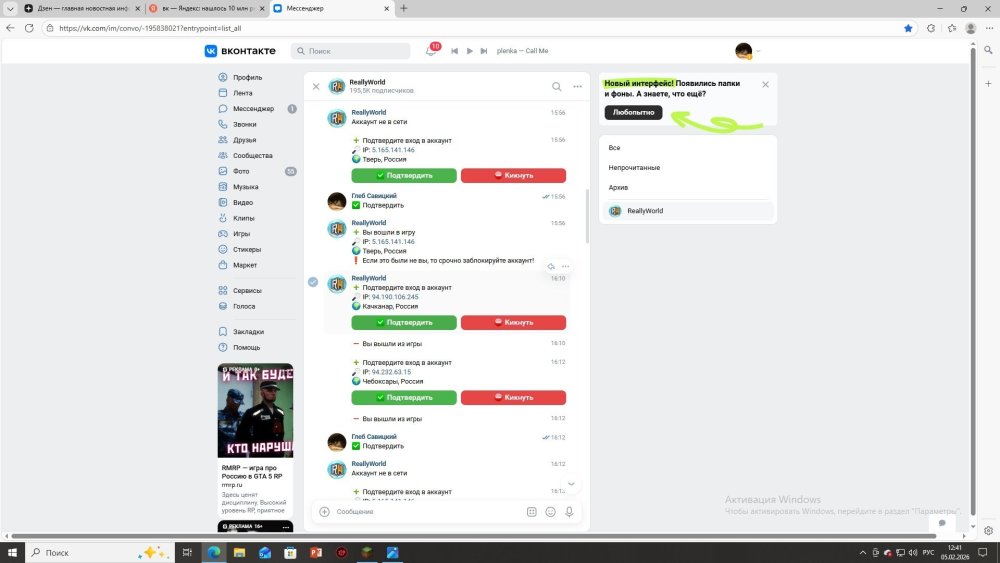
Task: Open Клипы in the left sidebar
Action: (244, 218)
